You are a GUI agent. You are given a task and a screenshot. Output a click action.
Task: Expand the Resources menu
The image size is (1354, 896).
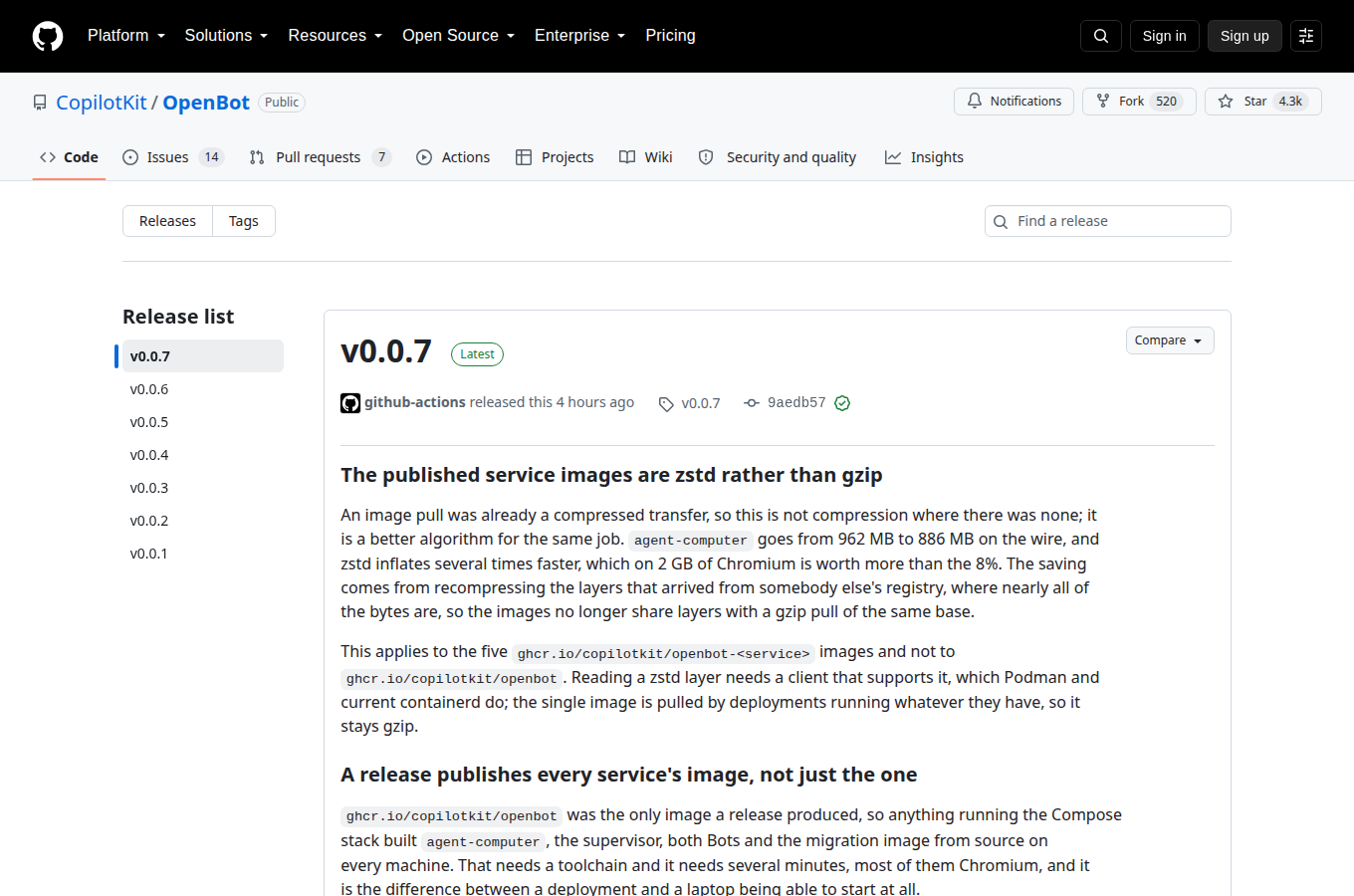(336, 36)
